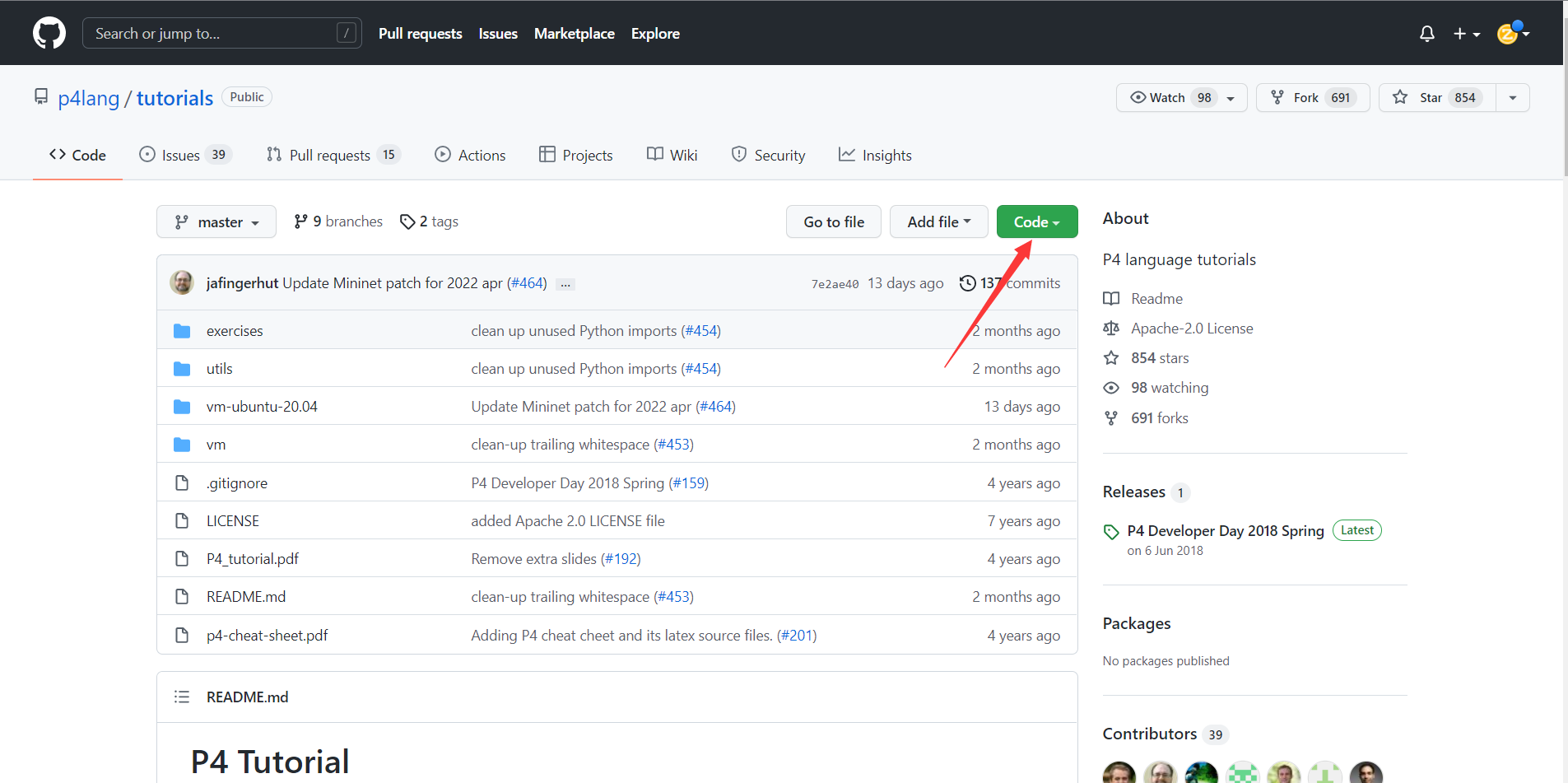Open the Projects tab
1568x783 pixels.
point(575,155)
